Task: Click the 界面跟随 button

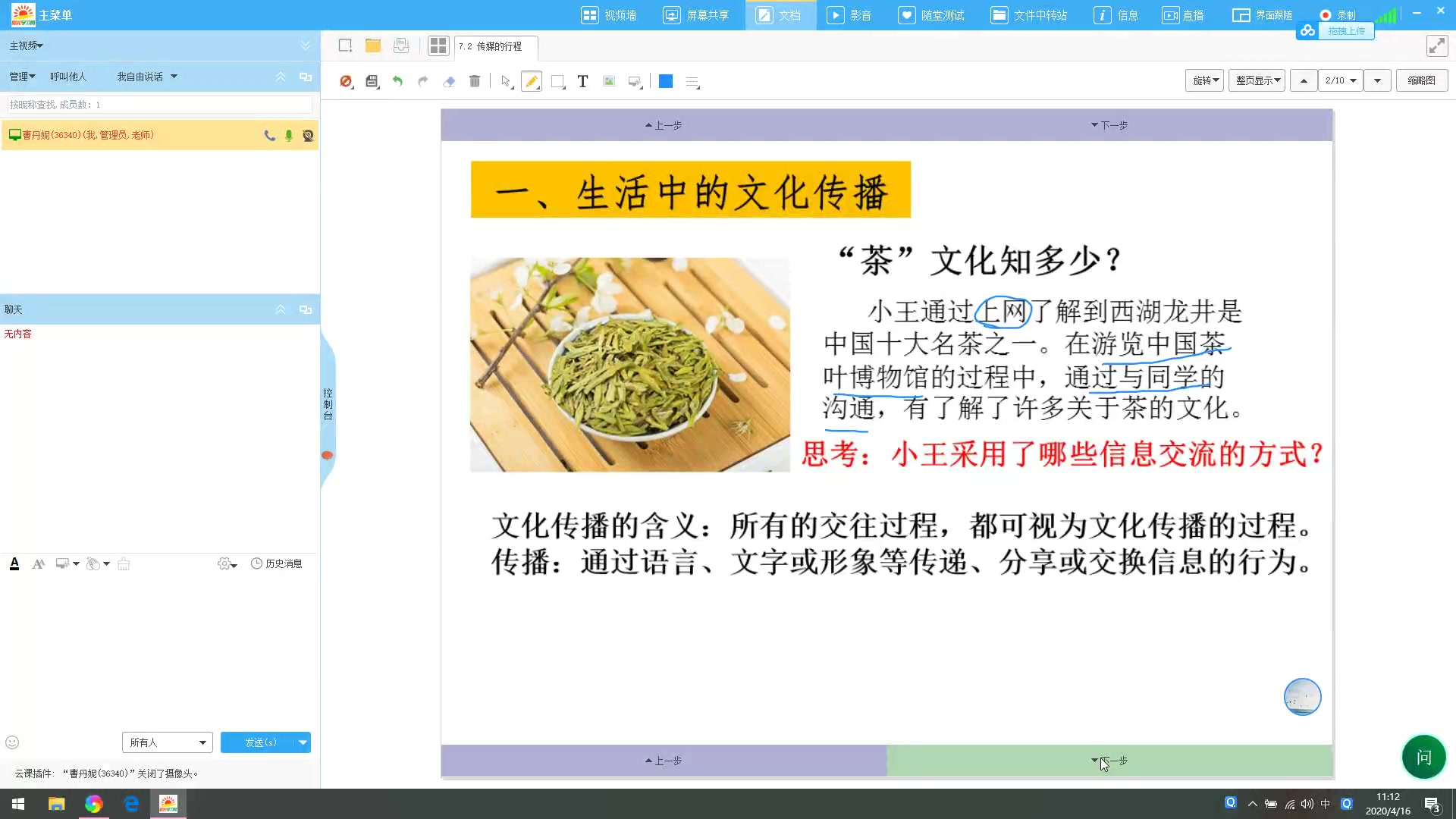Action: pyautogui.click(x=1263, y=15)
